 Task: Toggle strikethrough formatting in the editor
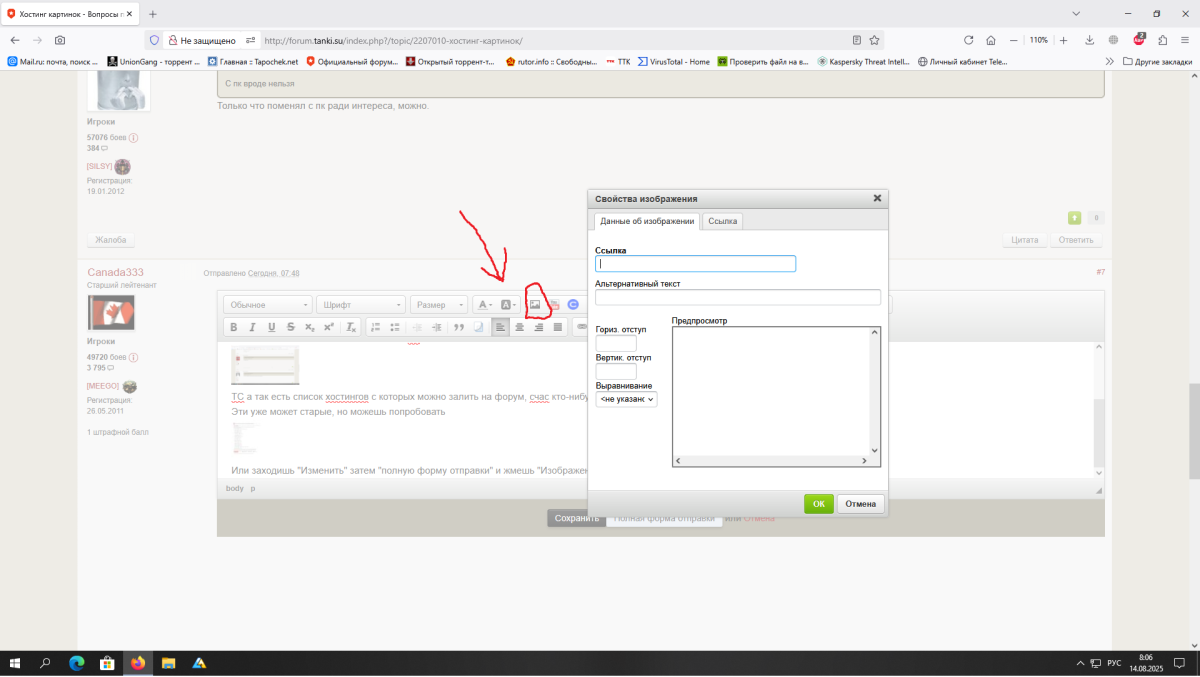pos(290,327)
